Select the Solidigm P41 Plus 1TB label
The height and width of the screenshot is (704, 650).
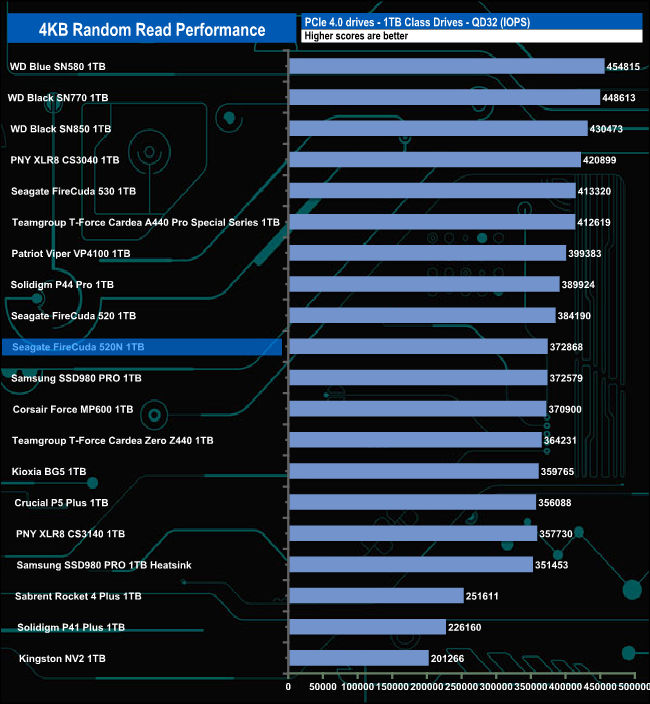click(x=71, y=627)
